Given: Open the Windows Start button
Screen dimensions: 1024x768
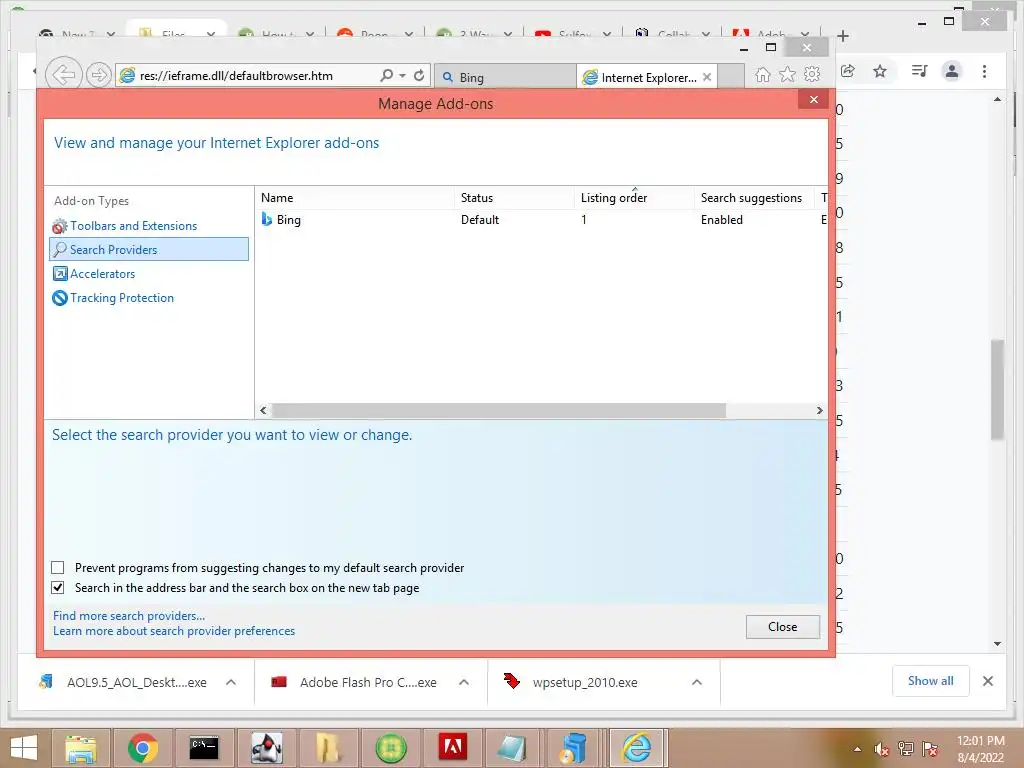Looking at the screenshot, I should 24,748.
